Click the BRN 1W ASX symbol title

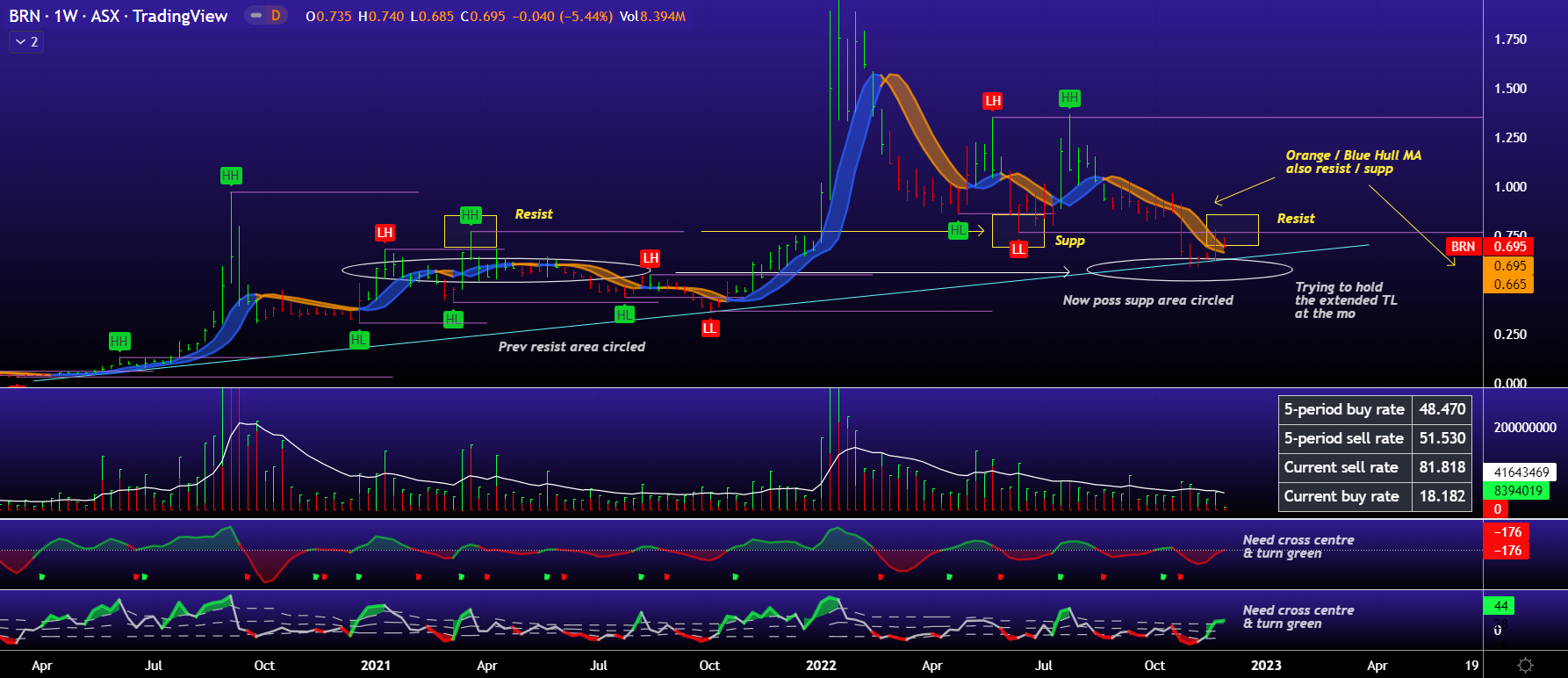[118, 16]
